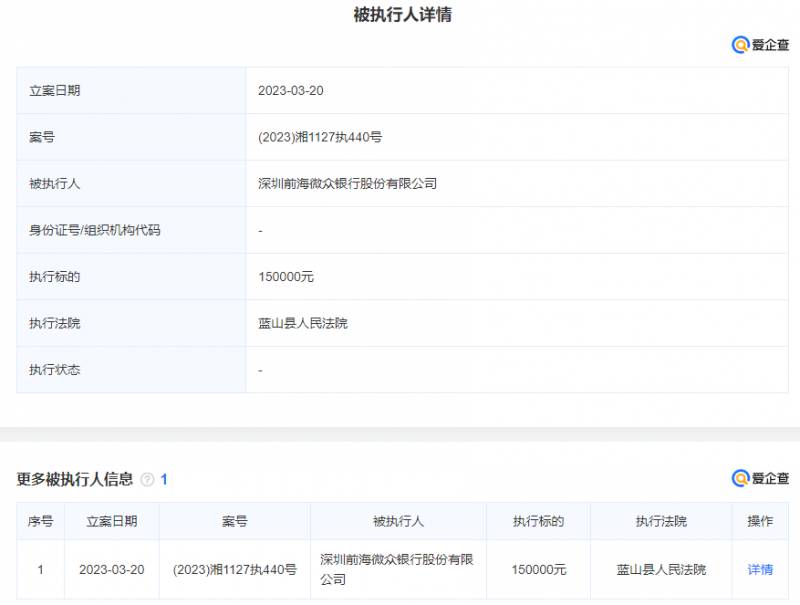
Task: Click the 详情 link in row 1
Action: [760, 569]
